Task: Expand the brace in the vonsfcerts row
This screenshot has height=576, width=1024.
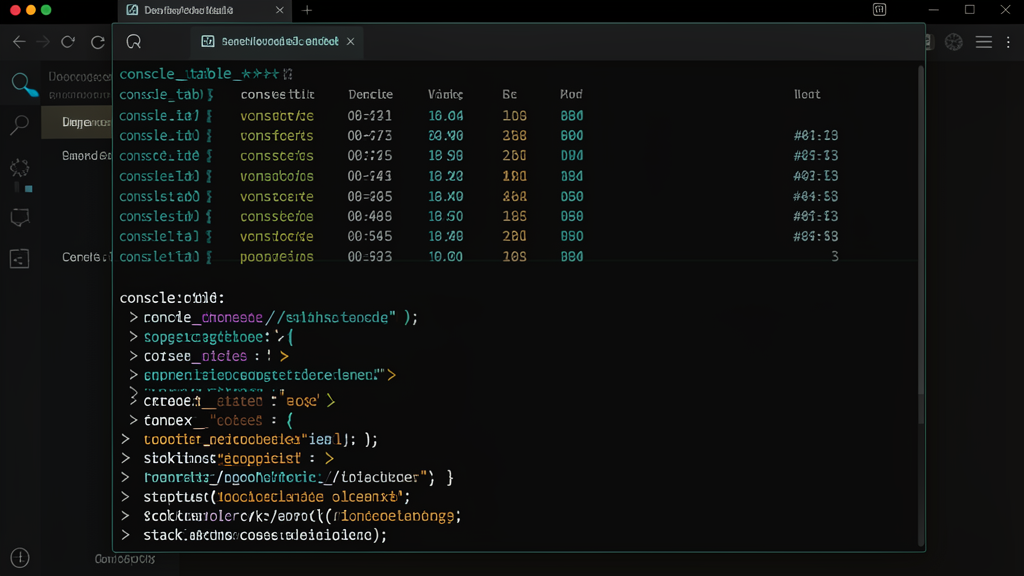Action: (x=209, y=136)
